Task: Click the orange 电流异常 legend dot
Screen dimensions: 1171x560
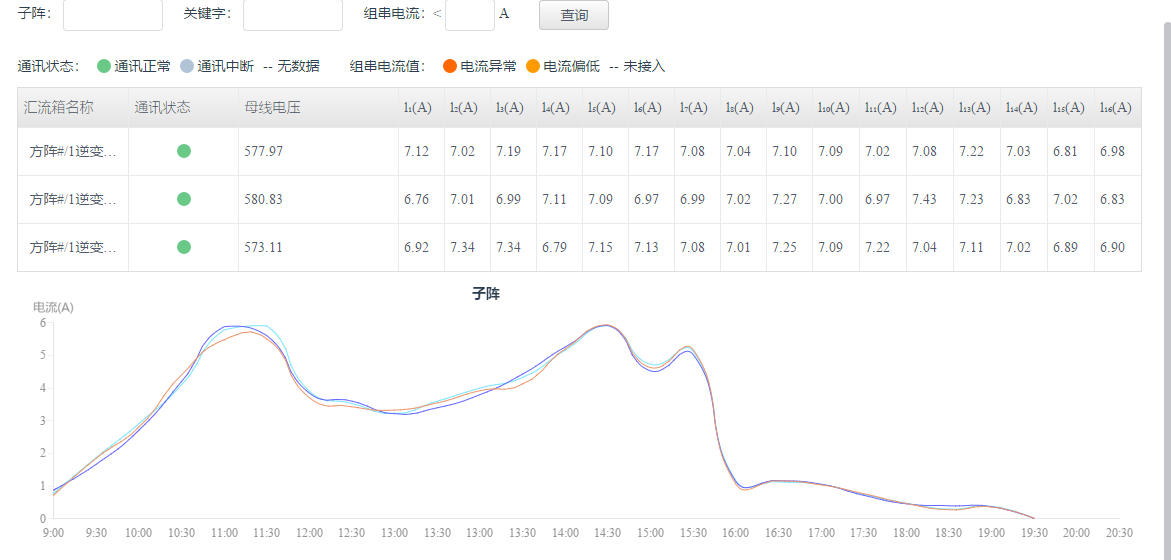Action: tap(450, 66)
